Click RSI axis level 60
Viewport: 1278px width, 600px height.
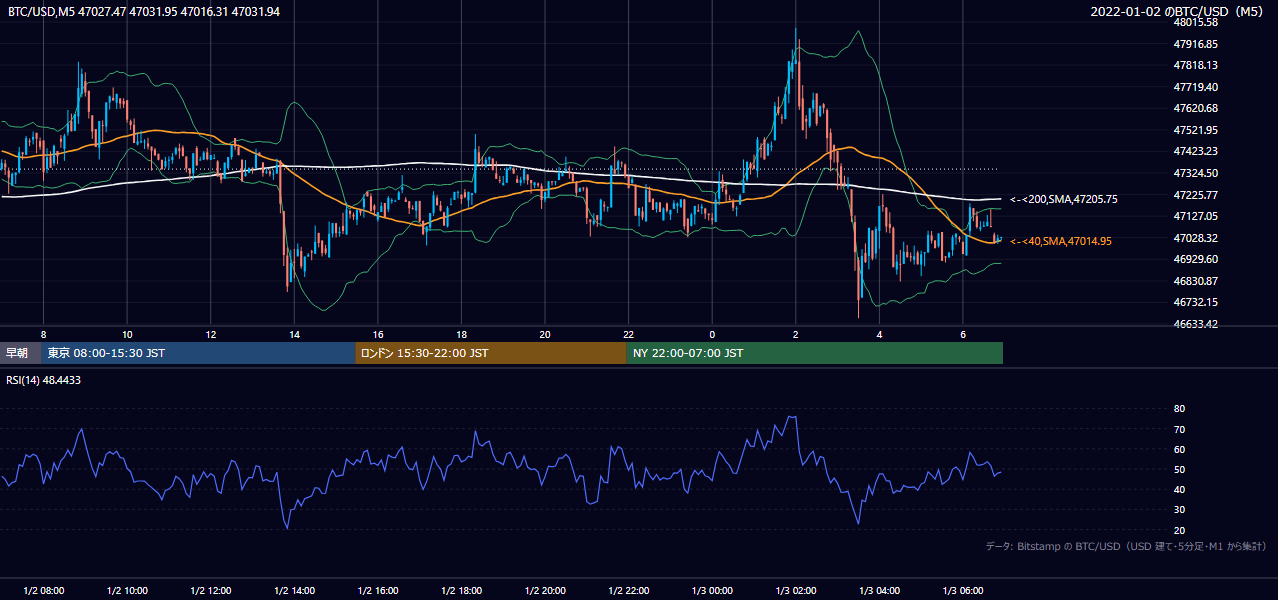[1179, 449]
